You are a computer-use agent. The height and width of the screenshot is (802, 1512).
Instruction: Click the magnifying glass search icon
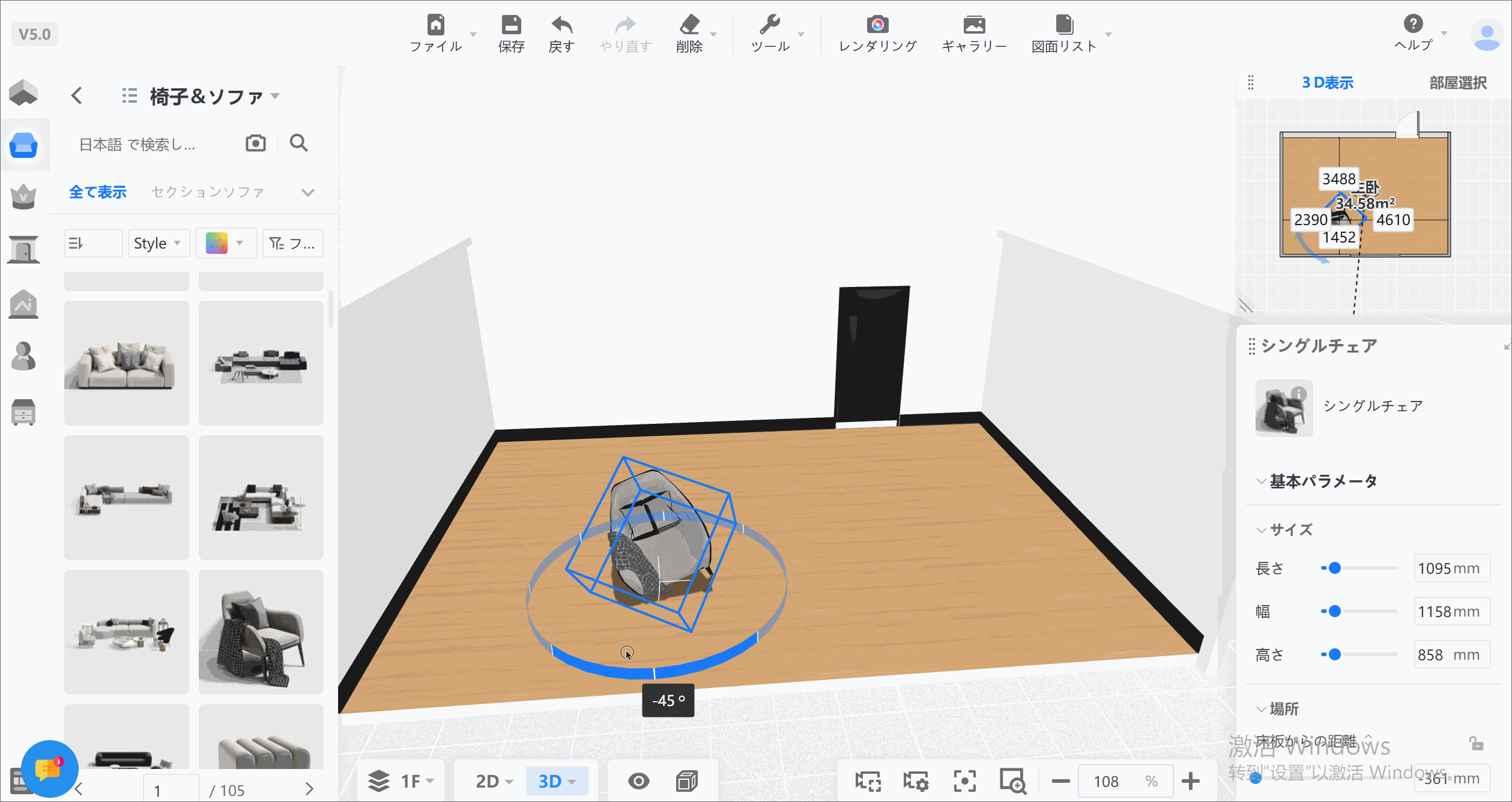coord(298,143)
